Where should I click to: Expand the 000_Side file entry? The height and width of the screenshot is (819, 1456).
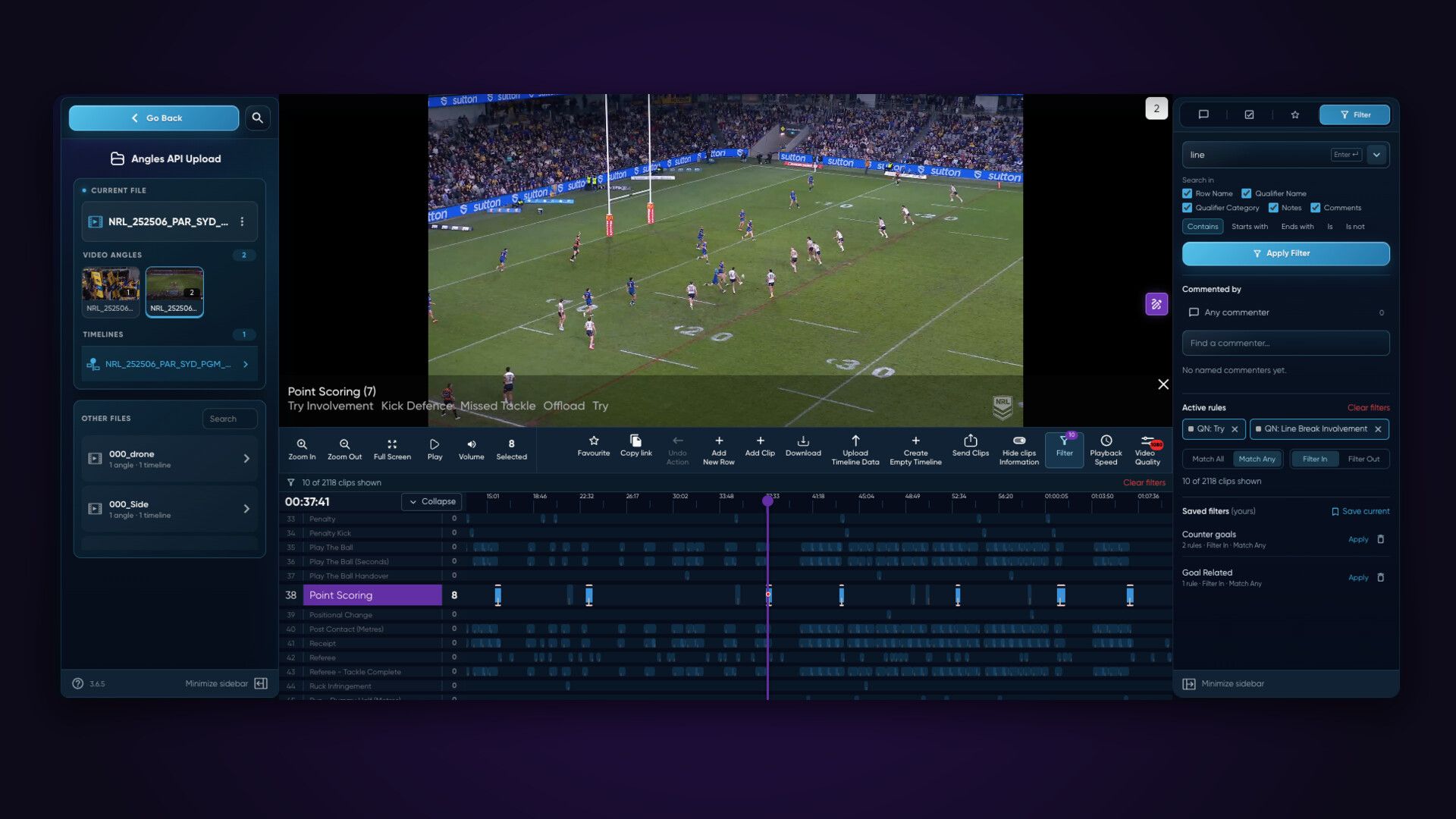[x=169, y=509]
